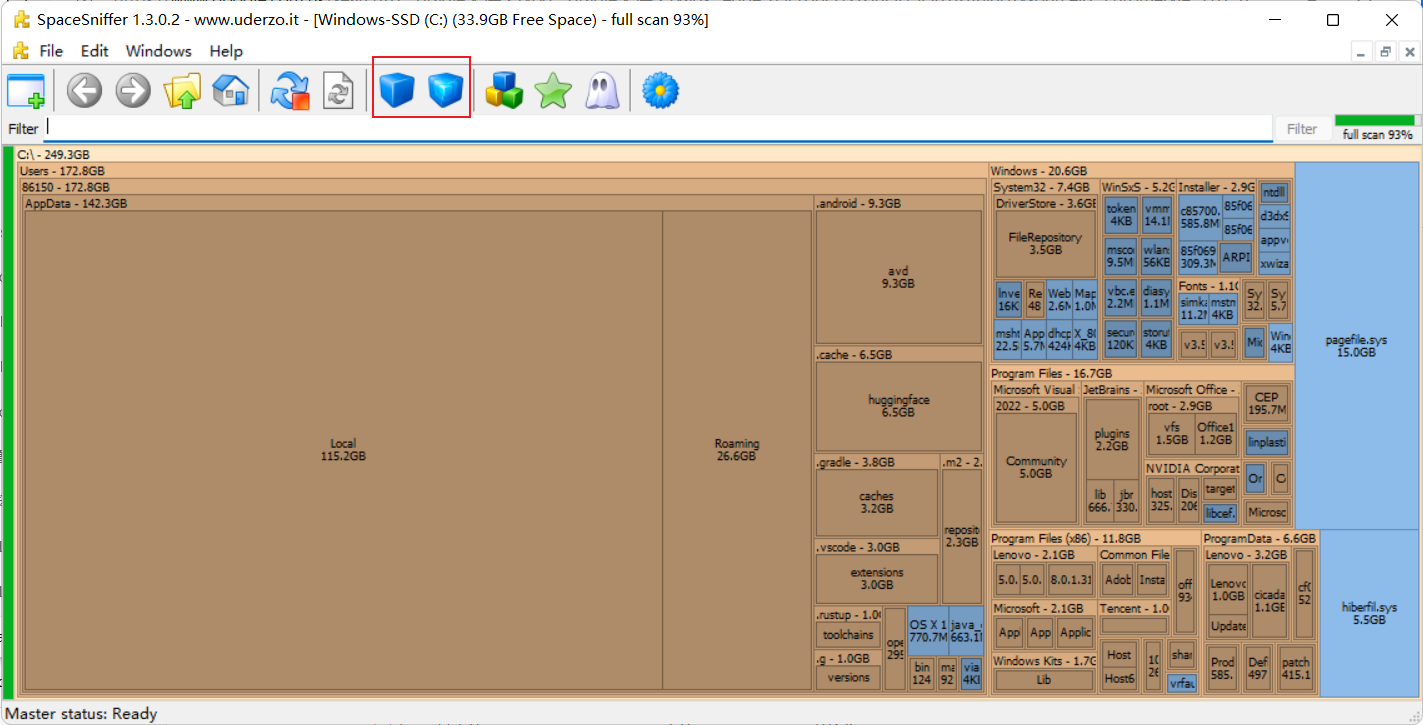This screenshot has width=1423, height=725.
Task: Click the ProgramData - 6.6GB header
Action: (1259, 538)
